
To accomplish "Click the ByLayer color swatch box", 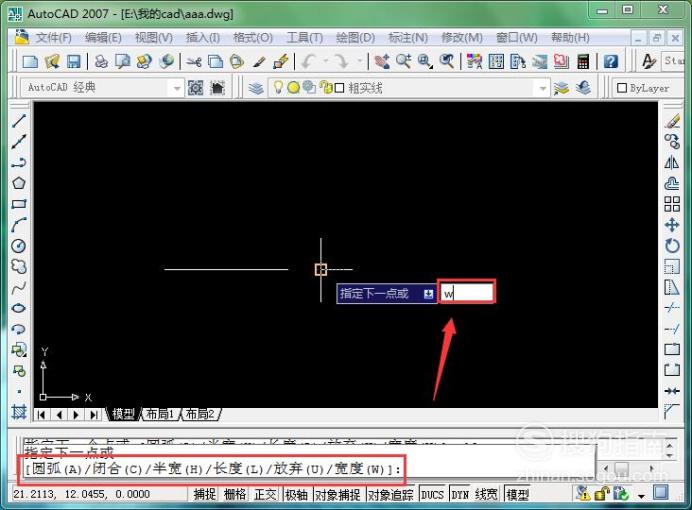I will pos(622,88).
